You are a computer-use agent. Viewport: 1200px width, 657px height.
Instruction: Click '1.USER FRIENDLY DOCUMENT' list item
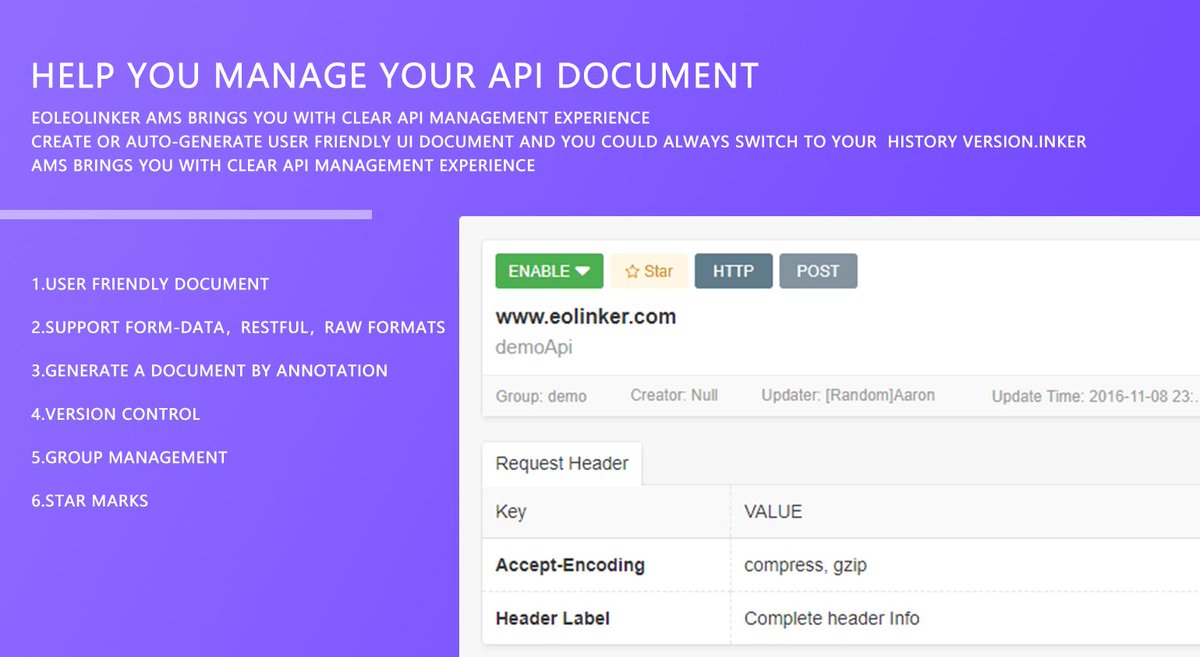pos(150,284)
